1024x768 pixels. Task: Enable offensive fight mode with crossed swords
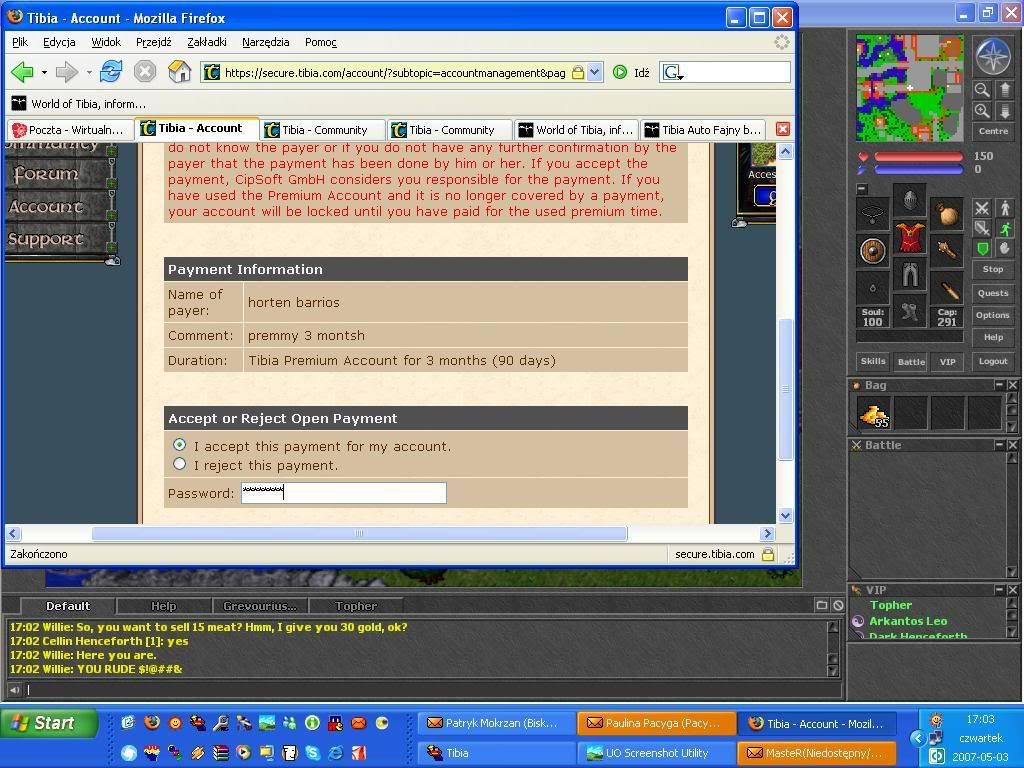click(982, 208)
